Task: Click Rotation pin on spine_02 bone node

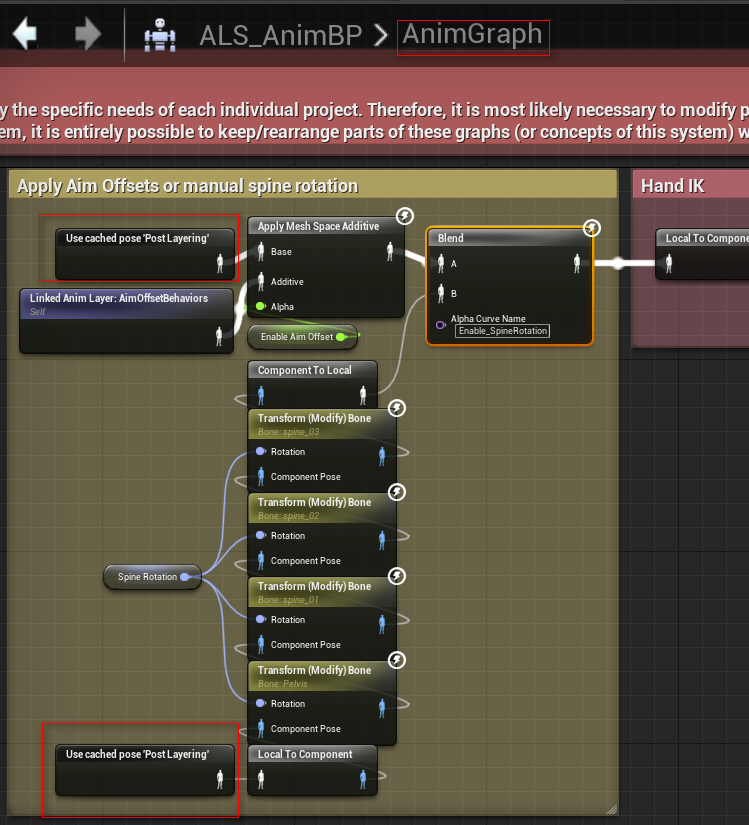Action: pos(261,536)
